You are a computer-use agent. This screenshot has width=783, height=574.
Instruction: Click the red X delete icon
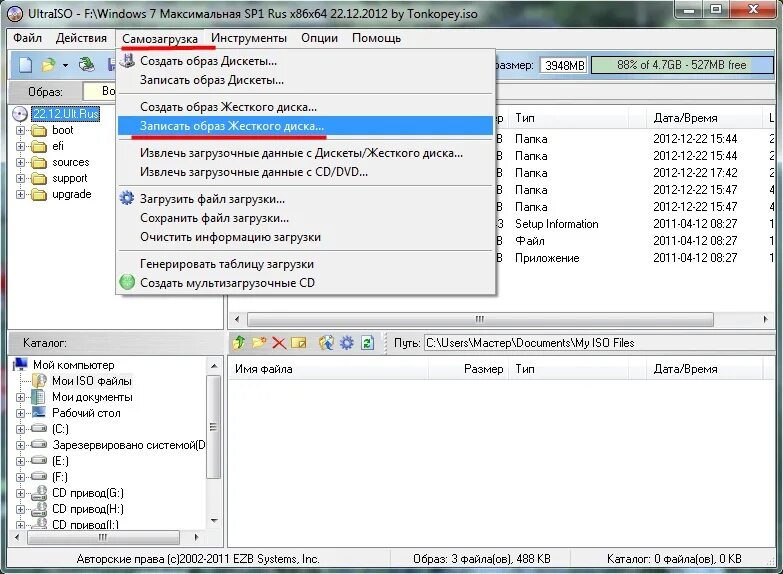coord(279,343)
